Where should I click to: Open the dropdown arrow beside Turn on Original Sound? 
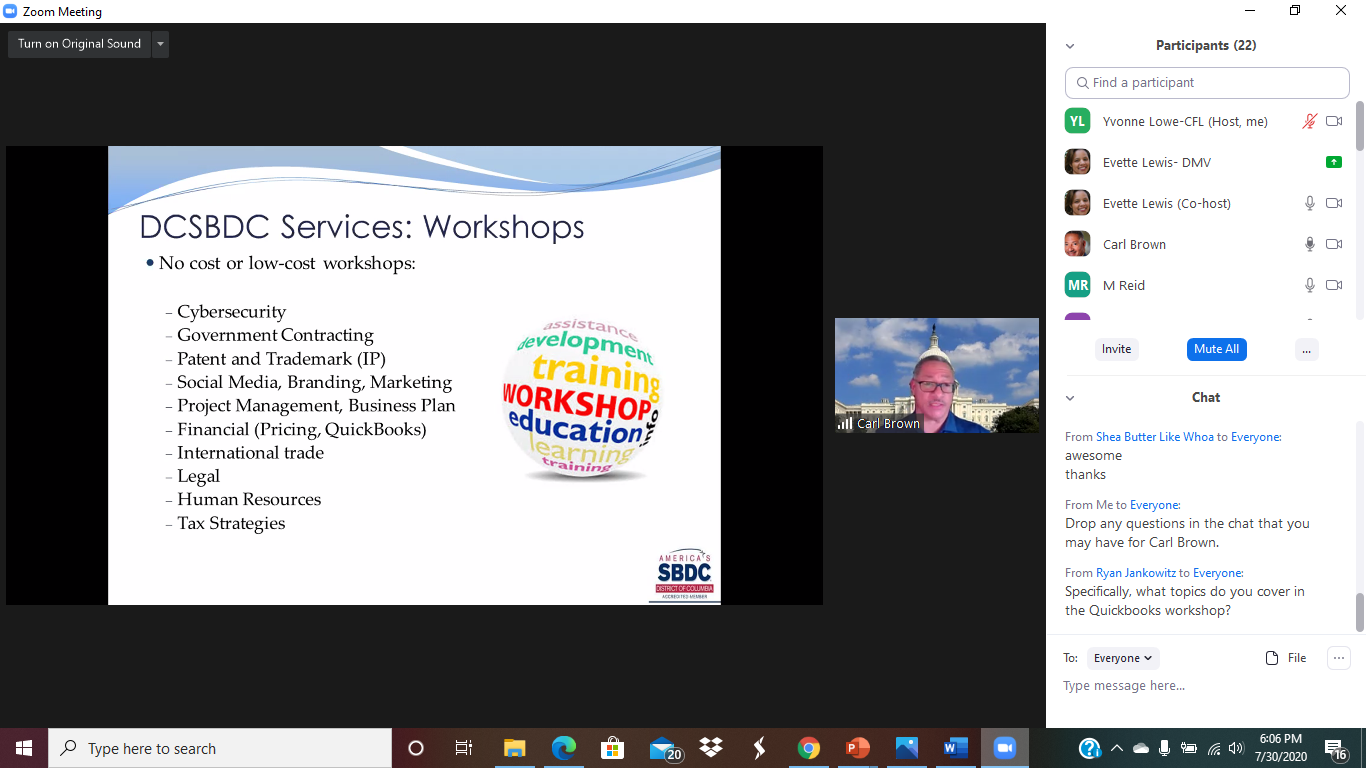(x=160, y=44)
